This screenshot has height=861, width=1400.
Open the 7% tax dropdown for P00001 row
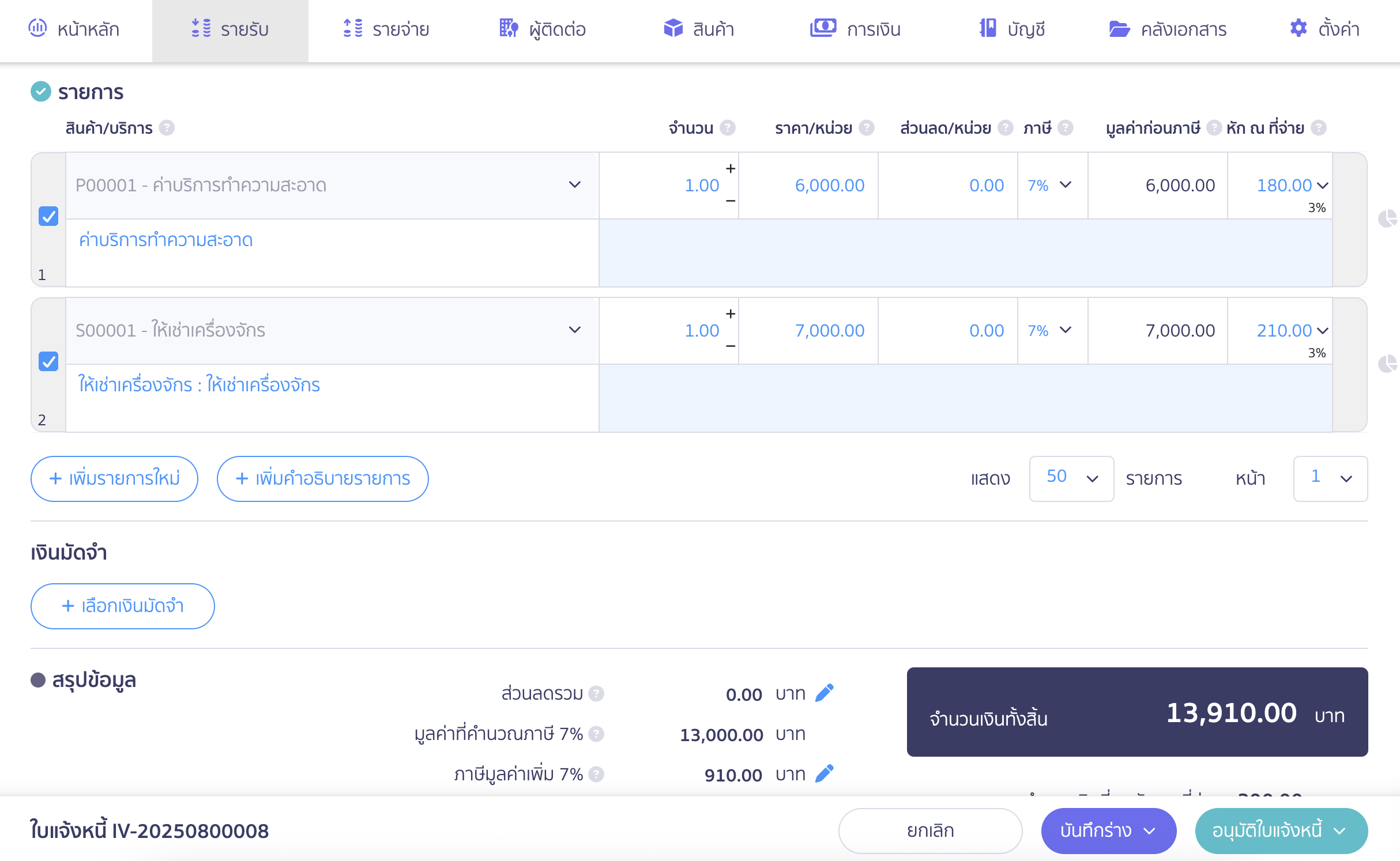point(1053,186)
